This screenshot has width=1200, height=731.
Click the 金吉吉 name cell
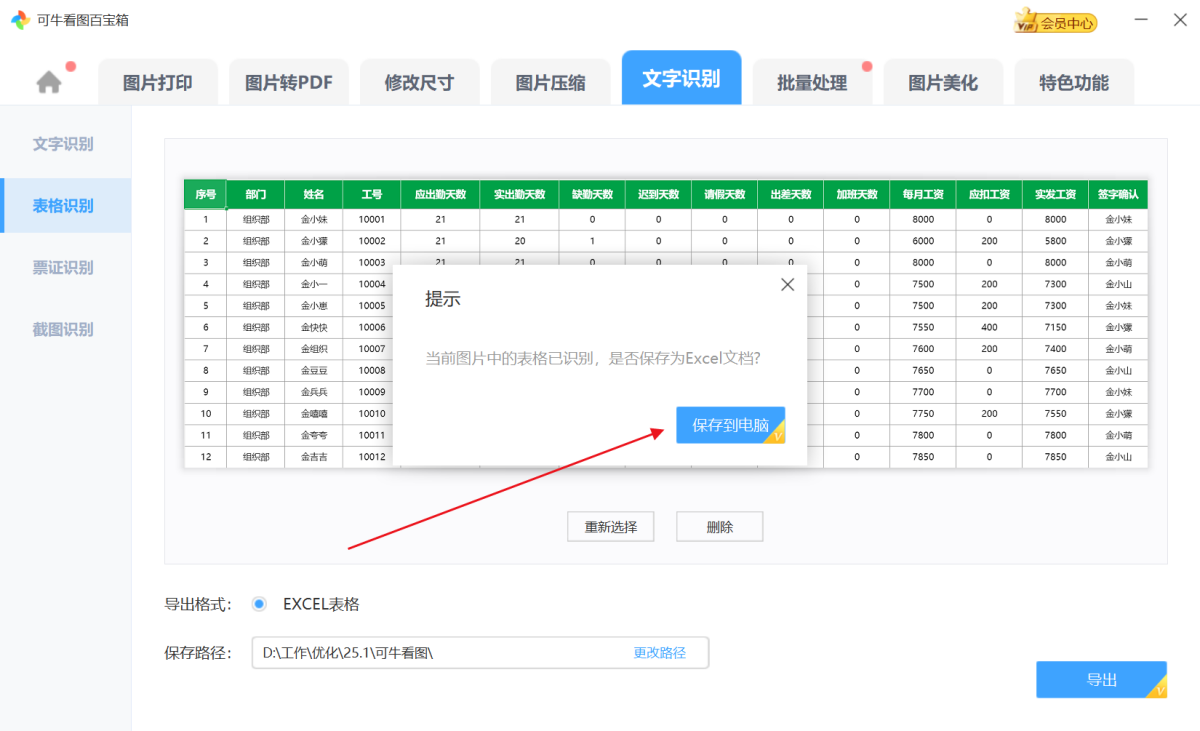[x=314, y=457]
